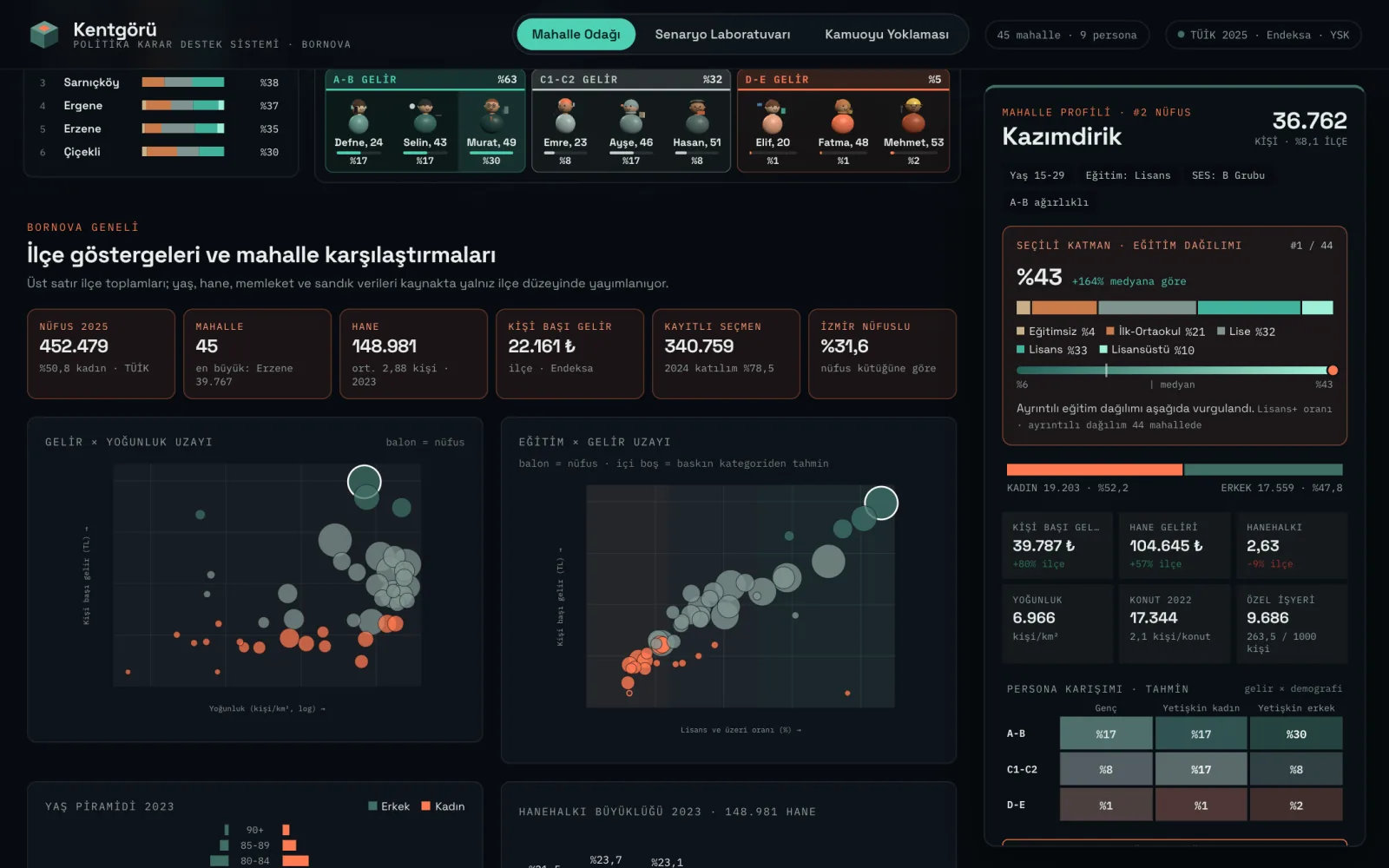The image size is (1389, 868).
Task: Select the Çiçekli neighborhood row
Action: pyautogui.click(x=159, y=152)
